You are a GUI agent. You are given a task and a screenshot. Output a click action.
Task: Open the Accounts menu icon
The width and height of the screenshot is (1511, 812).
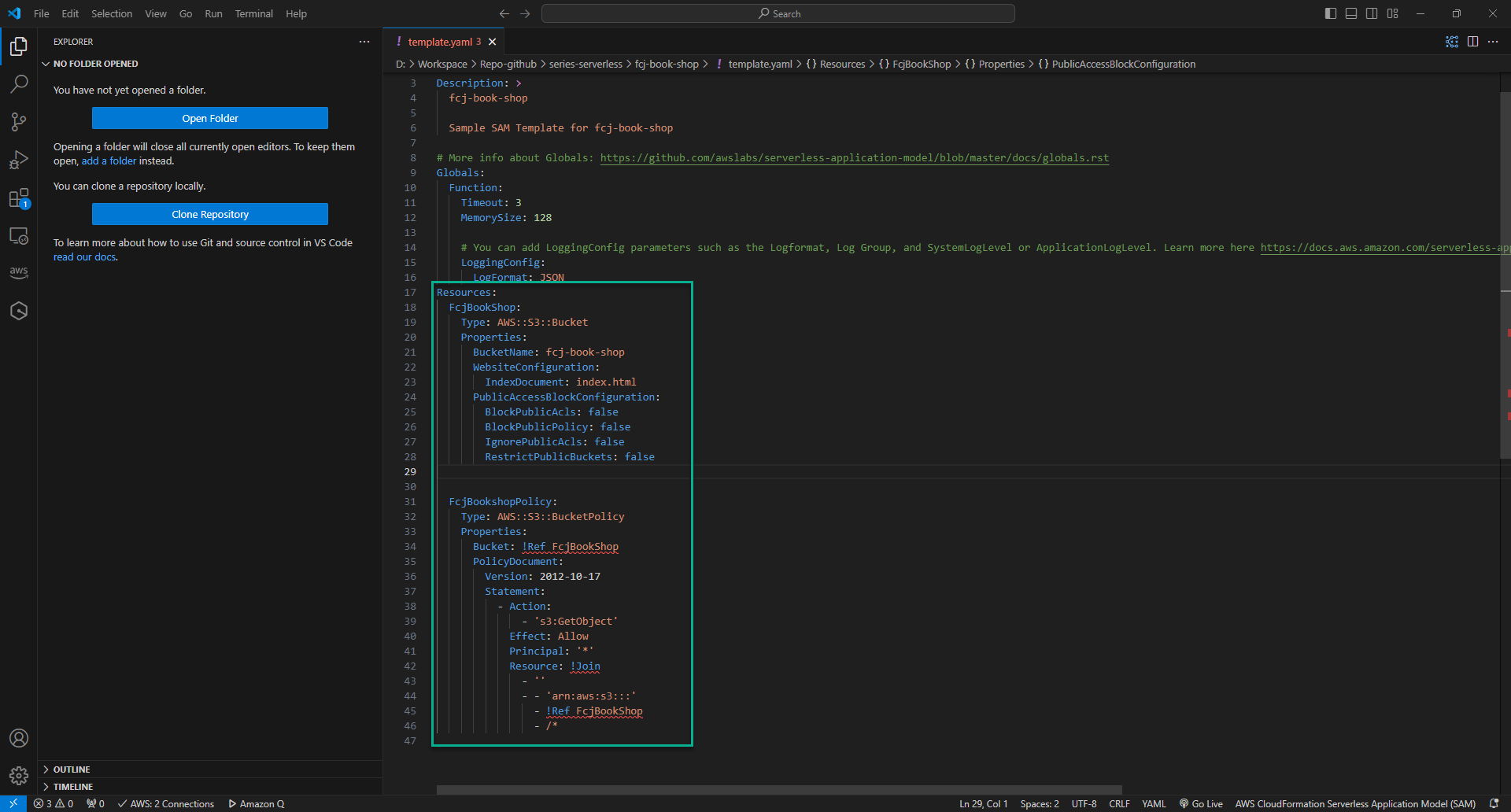pos(19,738)
